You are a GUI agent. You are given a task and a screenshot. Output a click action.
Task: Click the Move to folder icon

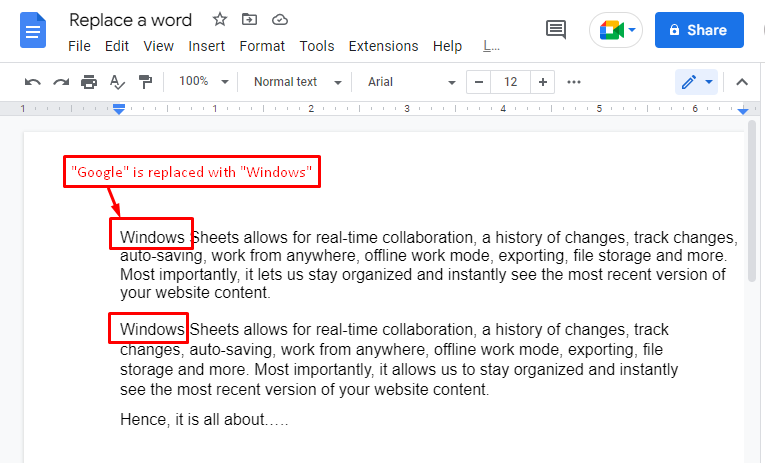click(x=249, y=20)
